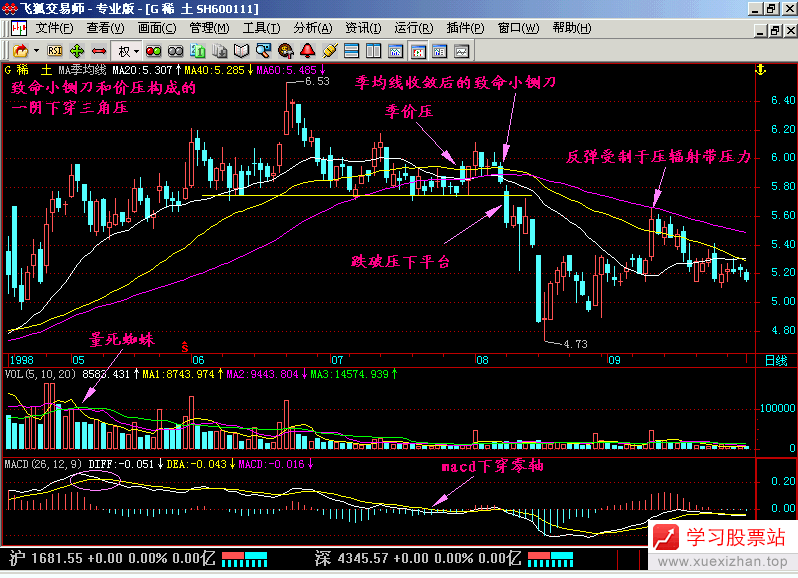Click the horizontal split panes icon
798x578 pixels.
point(352,51)
